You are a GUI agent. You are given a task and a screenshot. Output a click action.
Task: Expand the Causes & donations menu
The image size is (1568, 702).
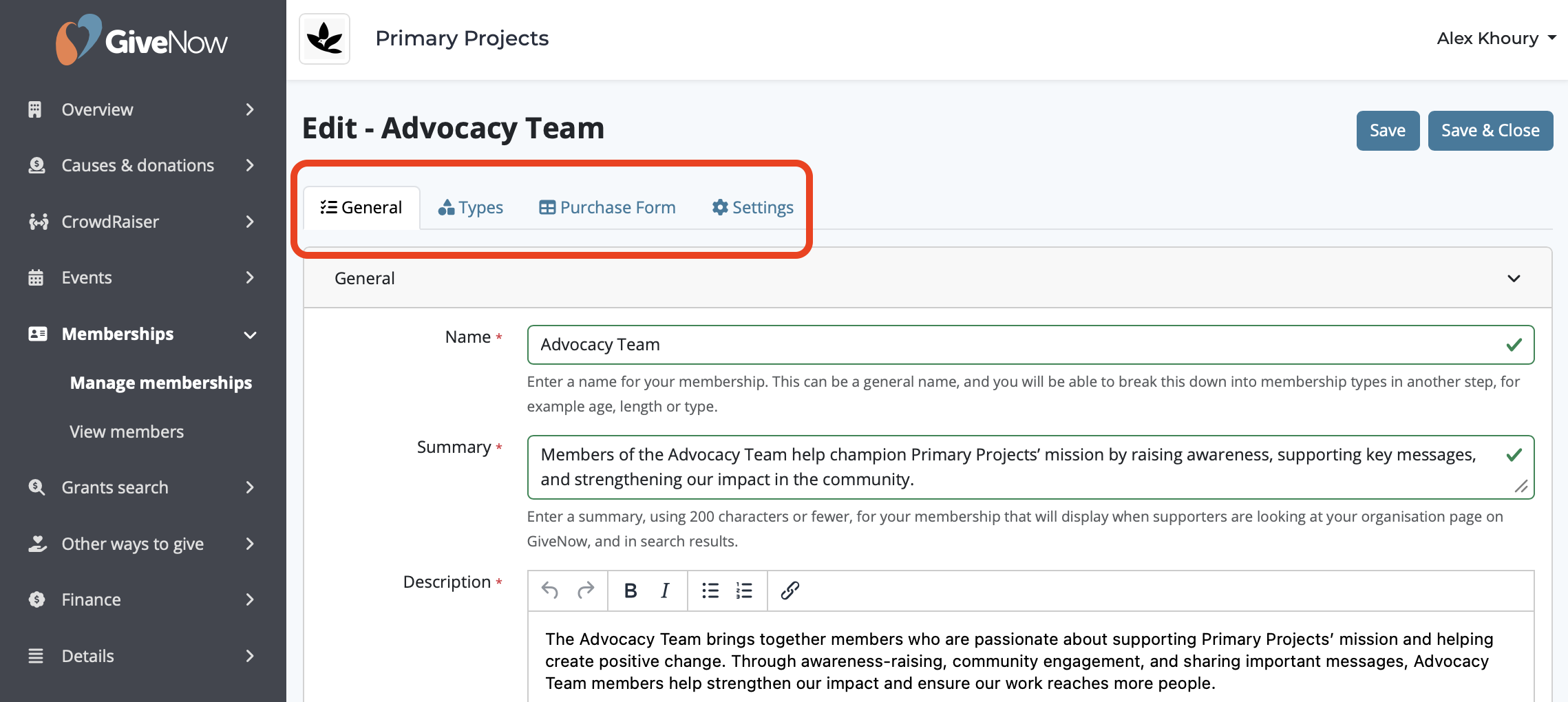[142, 165]
